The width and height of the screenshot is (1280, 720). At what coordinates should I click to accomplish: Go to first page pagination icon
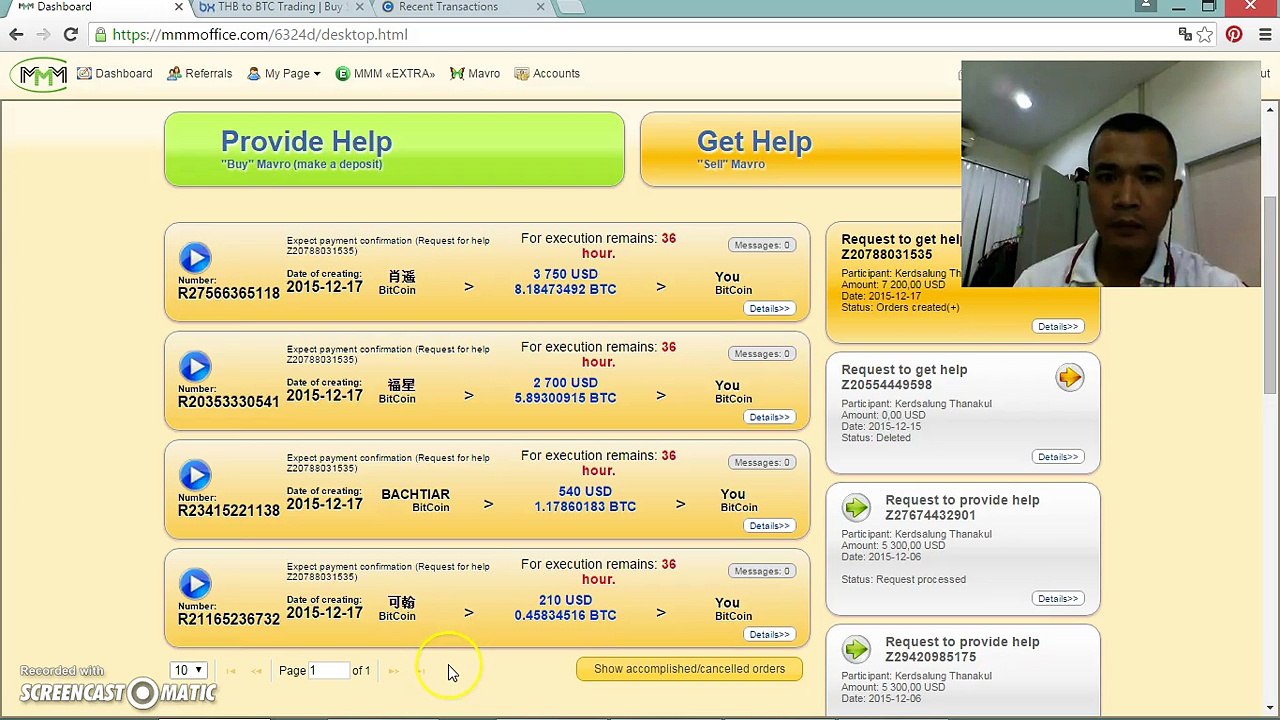tap(231, 671)
